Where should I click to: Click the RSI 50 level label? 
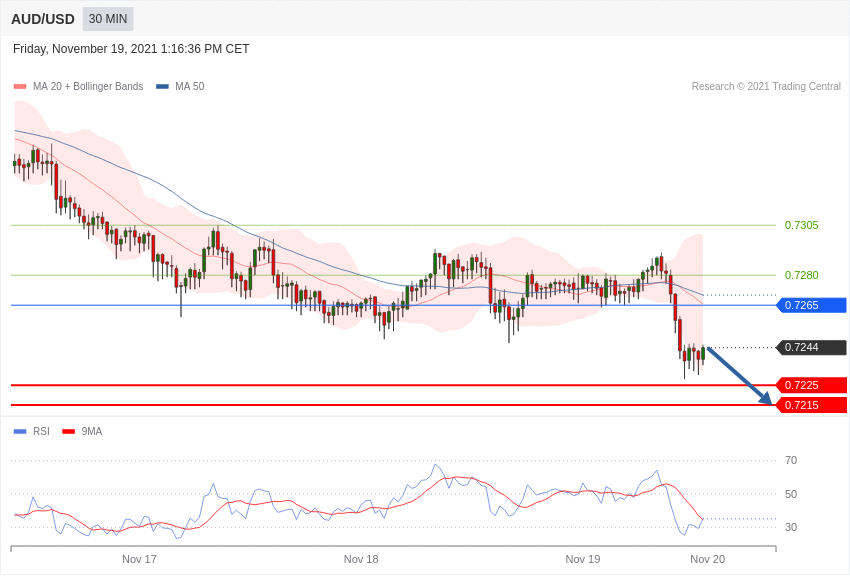pos(791,494)
